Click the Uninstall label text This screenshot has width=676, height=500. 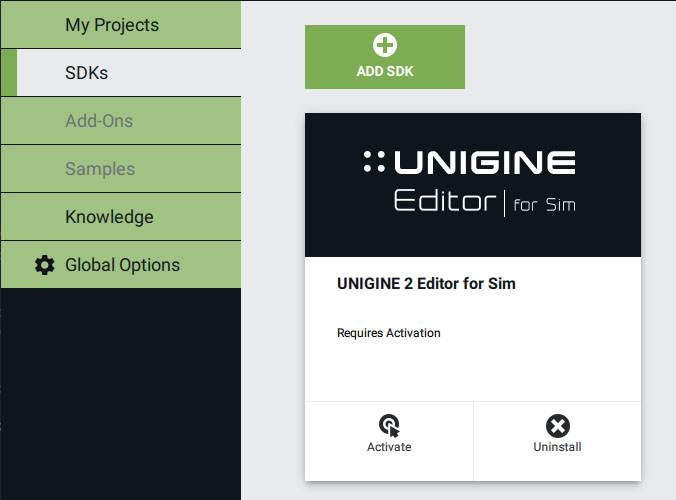(557, 447)
